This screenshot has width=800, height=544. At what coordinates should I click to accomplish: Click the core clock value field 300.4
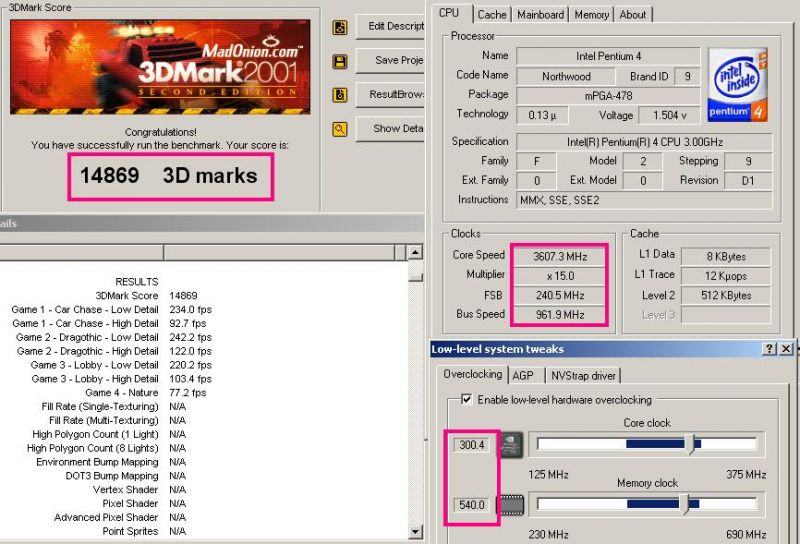click(472, 445)
